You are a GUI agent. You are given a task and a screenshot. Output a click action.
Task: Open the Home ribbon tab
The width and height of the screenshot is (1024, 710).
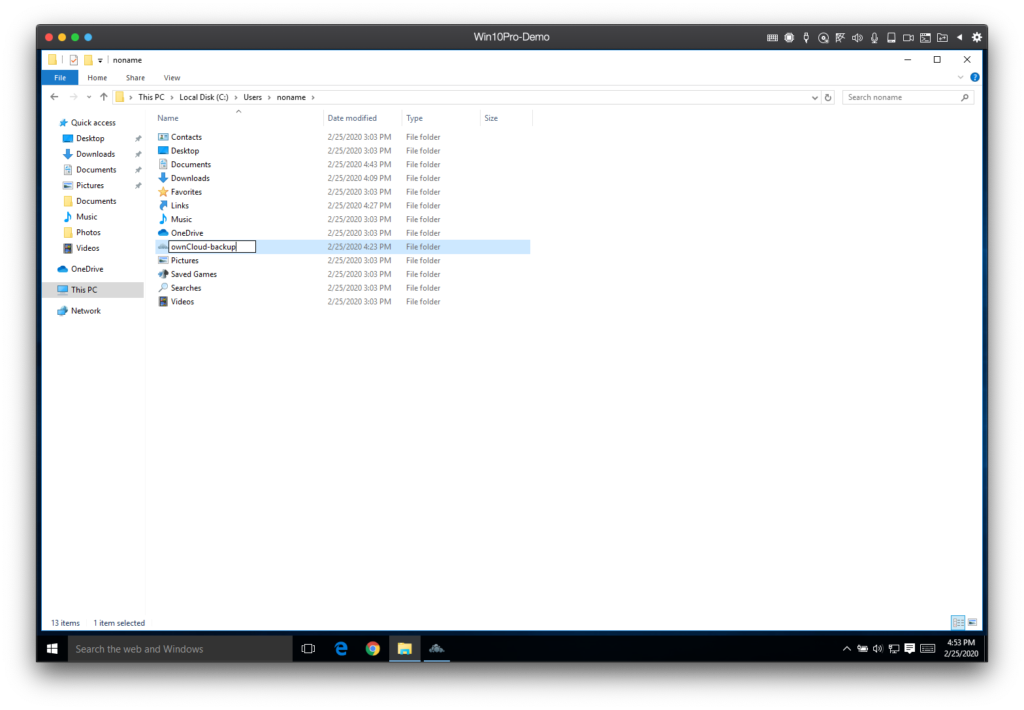97,78
